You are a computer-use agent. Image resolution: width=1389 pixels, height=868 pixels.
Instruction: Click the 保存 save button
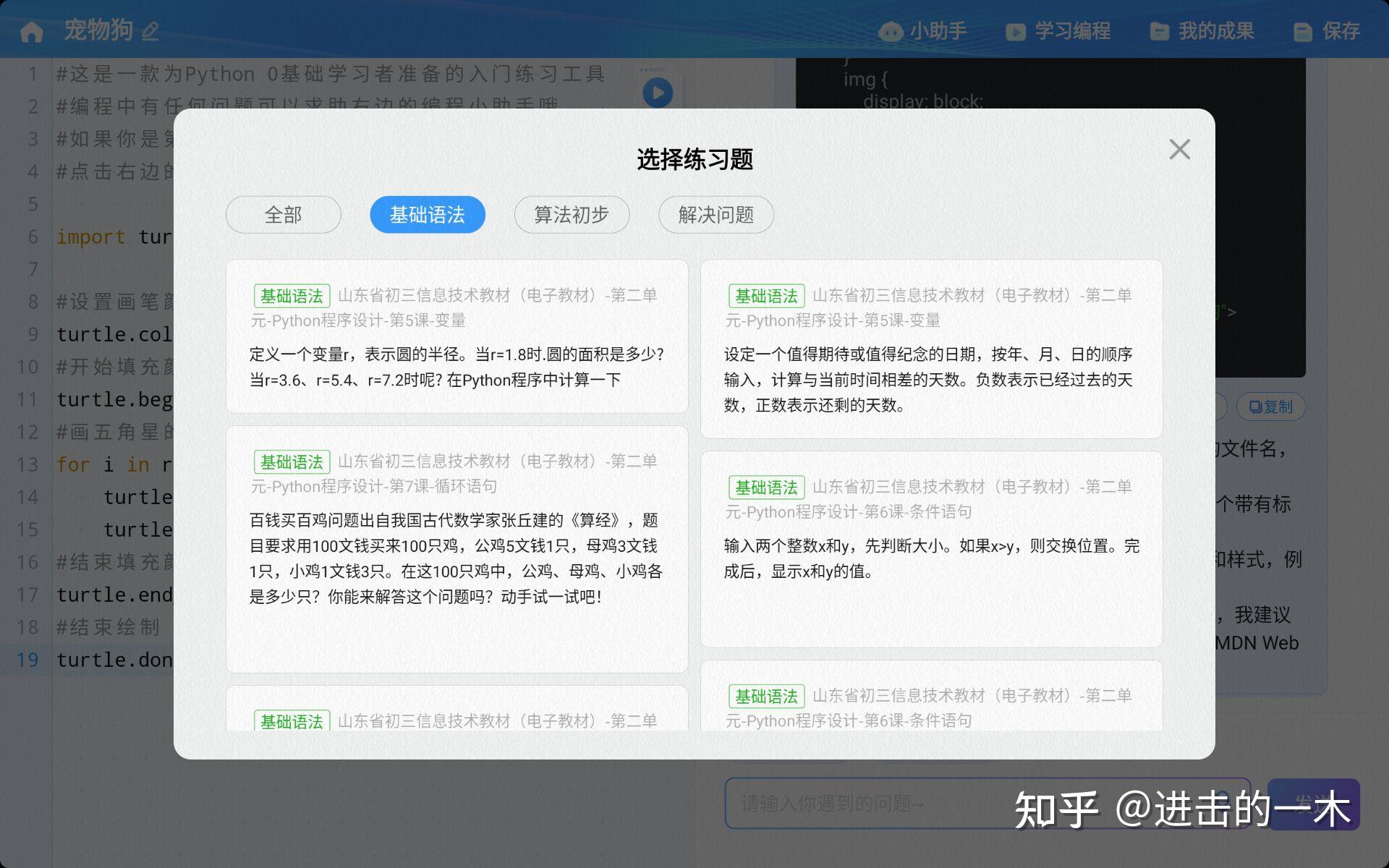1327,31
